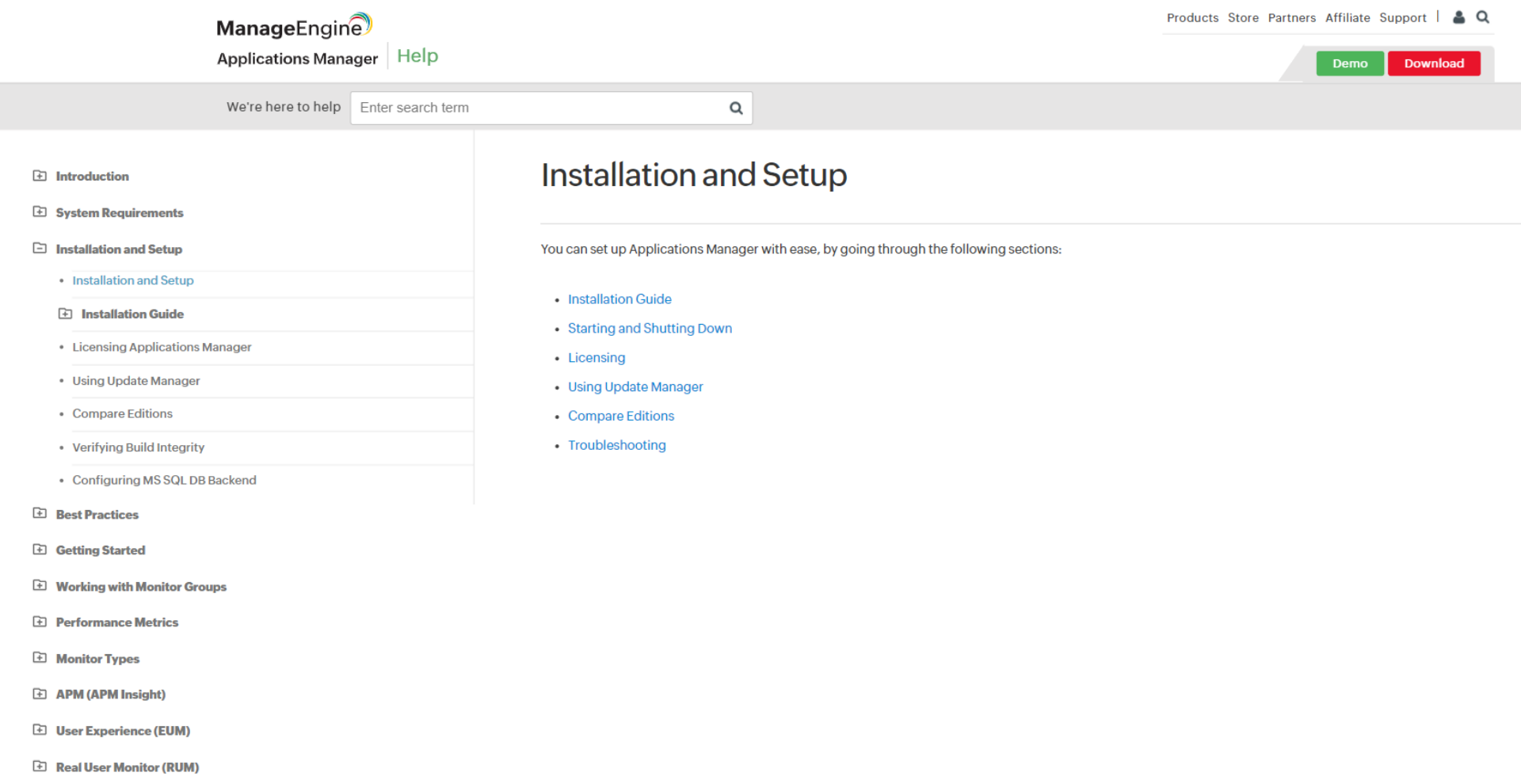Click the Applications Manager title
Screen dimensions: 1521x784
tap(297, 59)
